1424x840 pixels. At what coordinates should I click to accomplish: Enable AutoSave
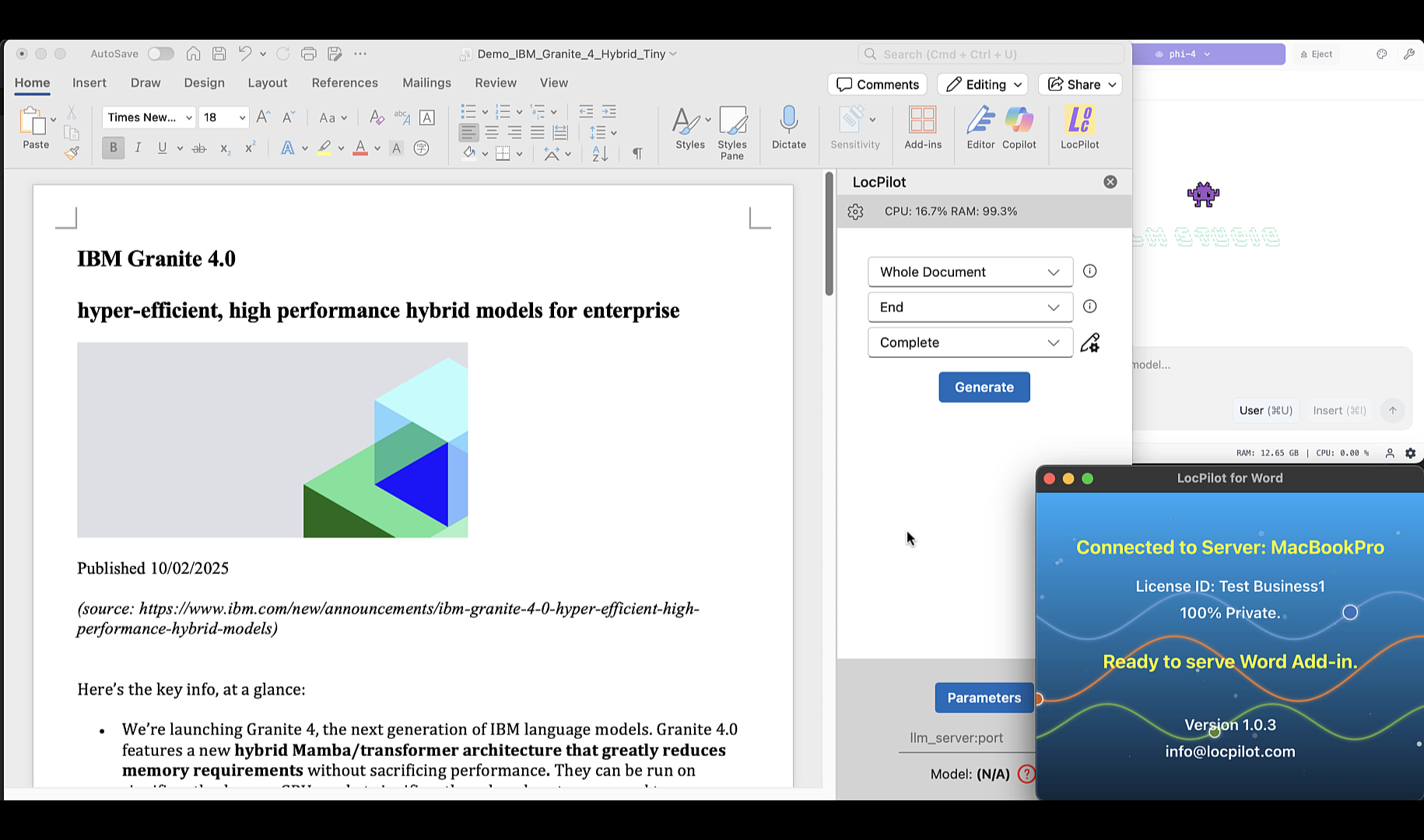[161, 54]
